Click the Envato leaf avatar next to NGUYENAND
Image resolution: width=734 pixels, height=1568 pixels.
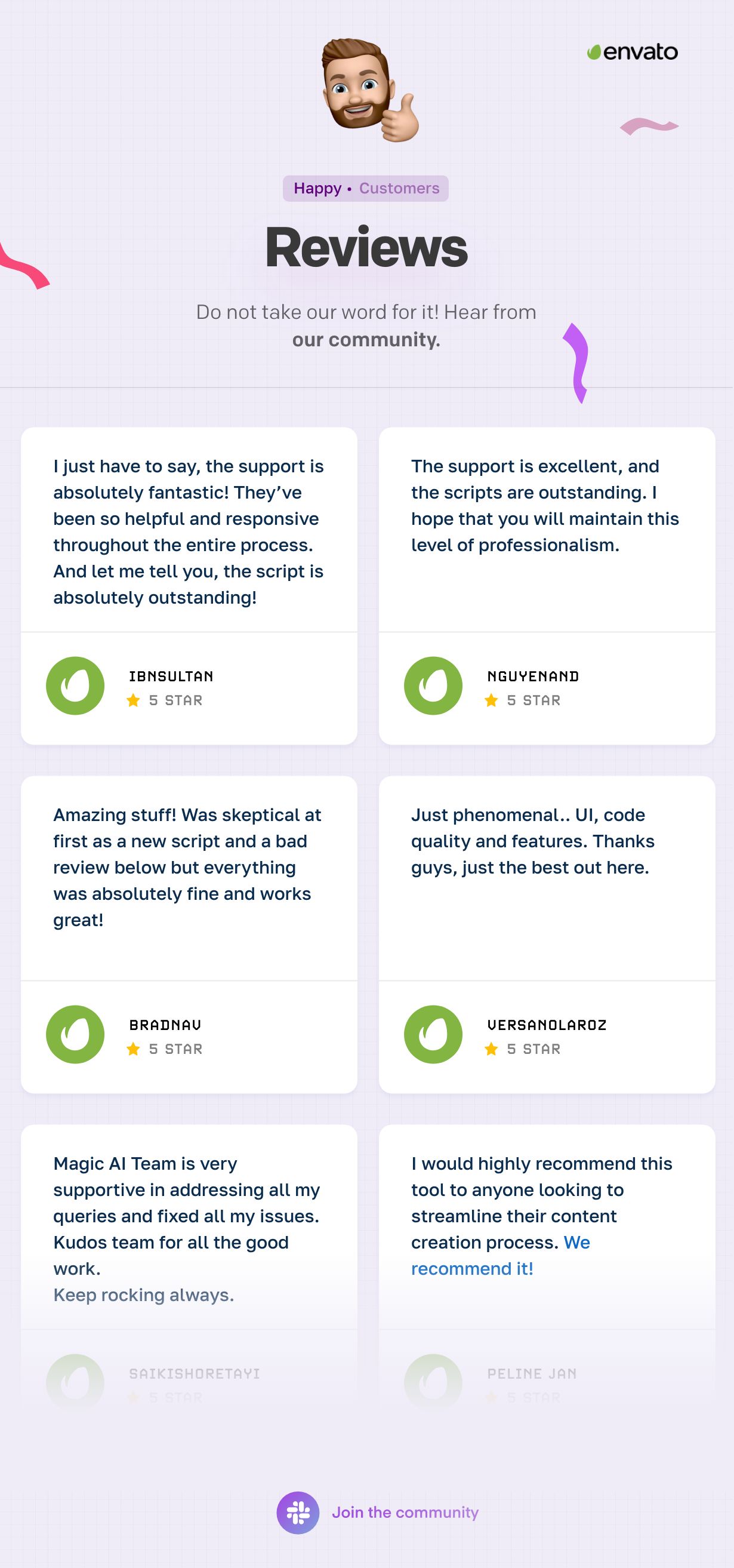tap(434, 685)
